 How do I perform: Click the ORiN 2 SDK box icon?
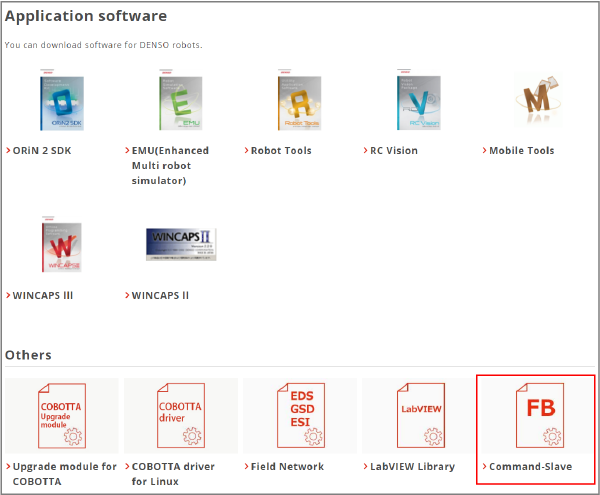62,103
